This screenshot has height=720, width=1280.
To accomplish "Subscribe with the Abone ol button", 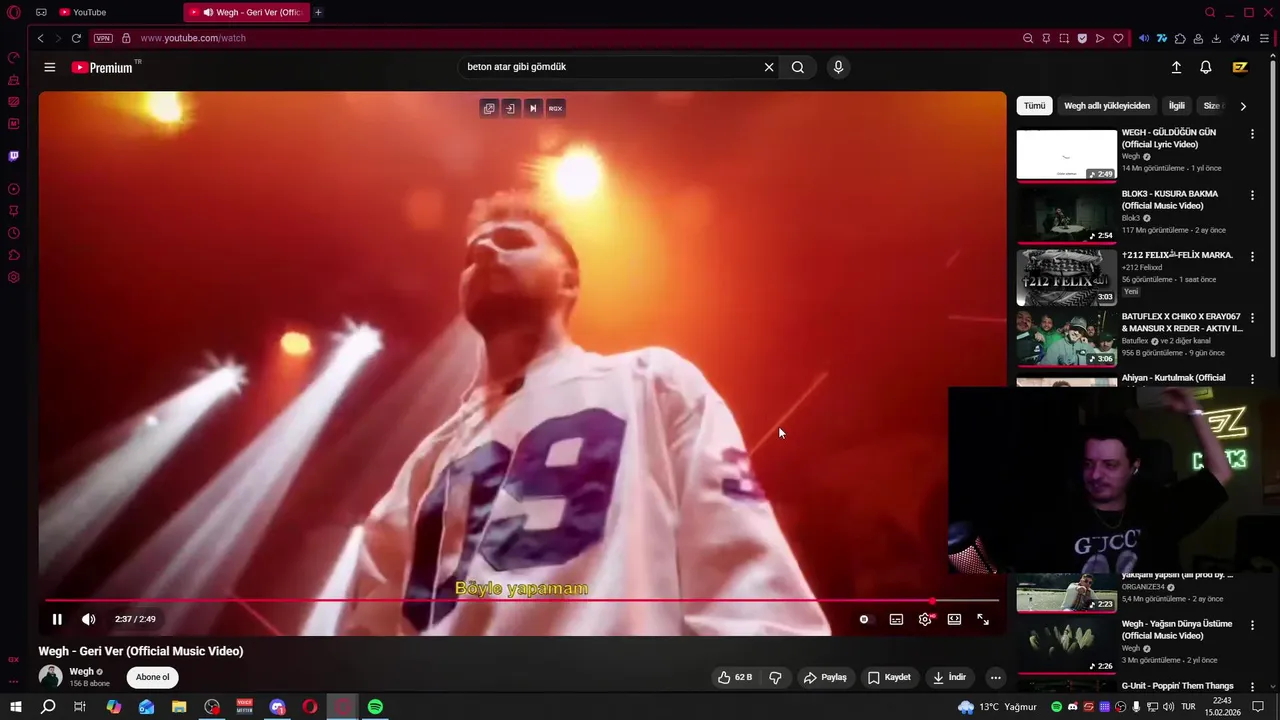I will [153, 677].
